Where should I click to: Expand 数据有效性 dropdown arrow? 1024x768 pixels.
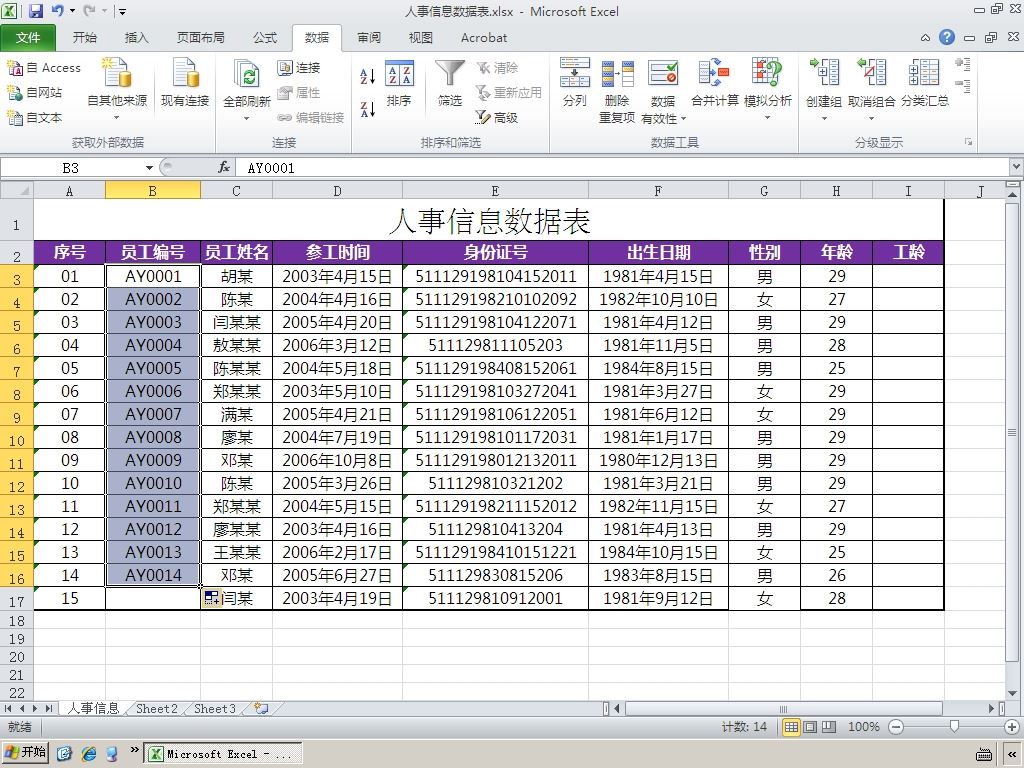coord(683,119)
